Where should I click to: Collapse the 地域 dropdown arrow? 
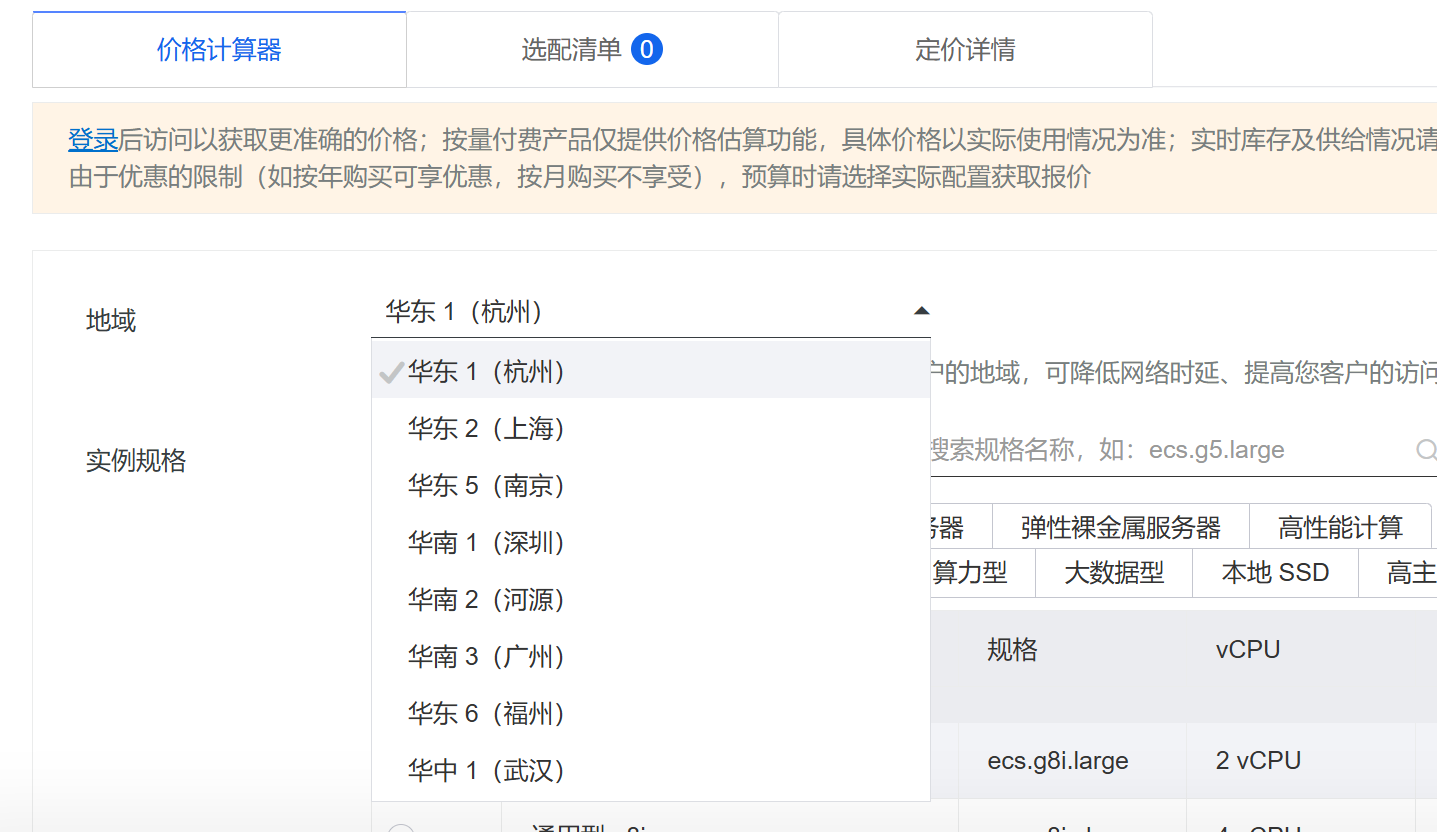click(x=921, y=311)
